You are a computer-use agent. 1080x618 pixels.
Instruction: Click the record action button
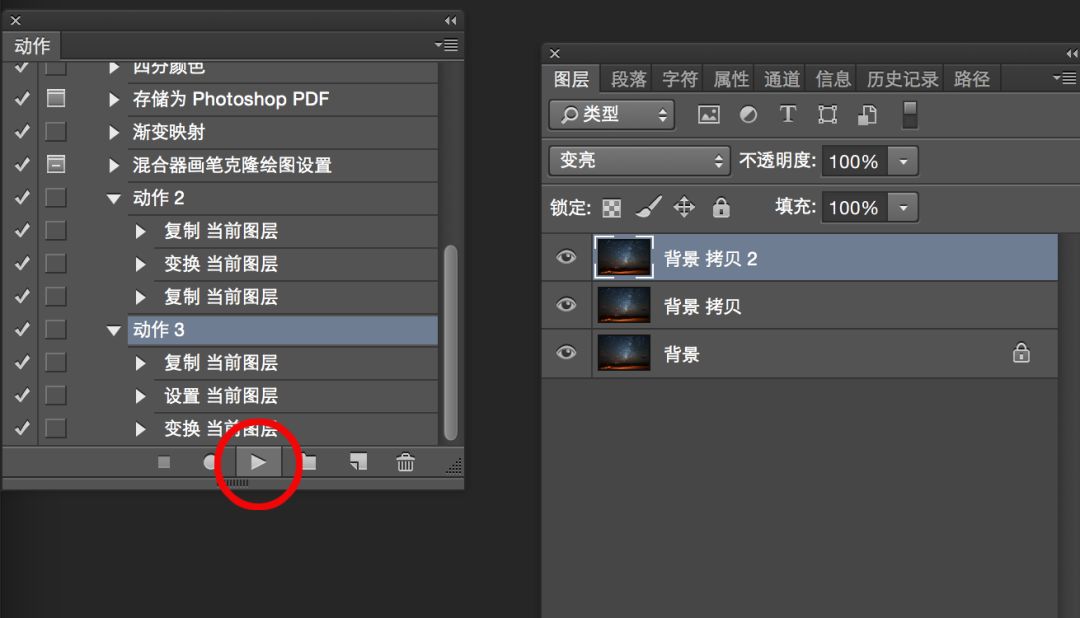pyautogui.click(x=209, y=462)
